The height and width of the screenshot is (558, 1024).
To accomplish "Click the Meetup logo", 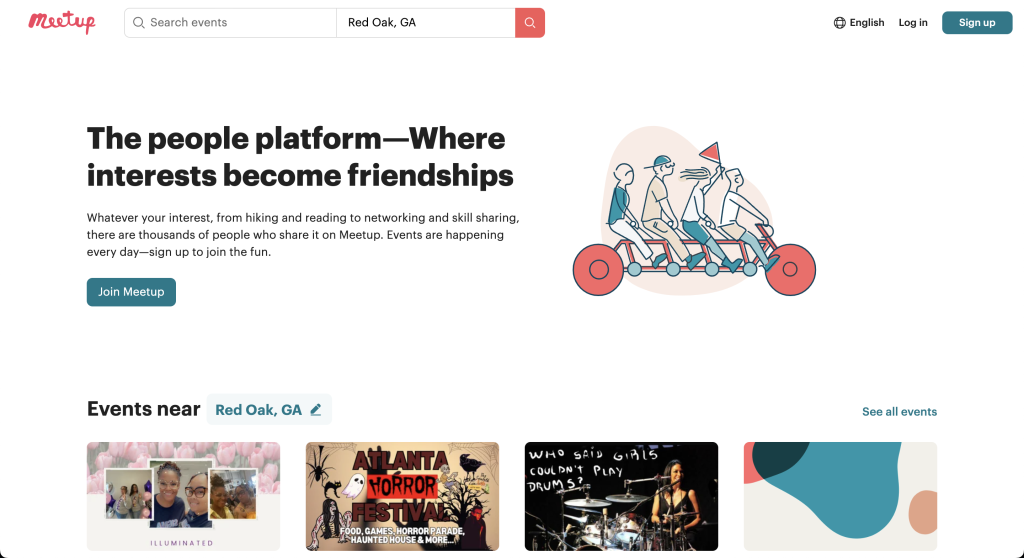I will [62, 22].
